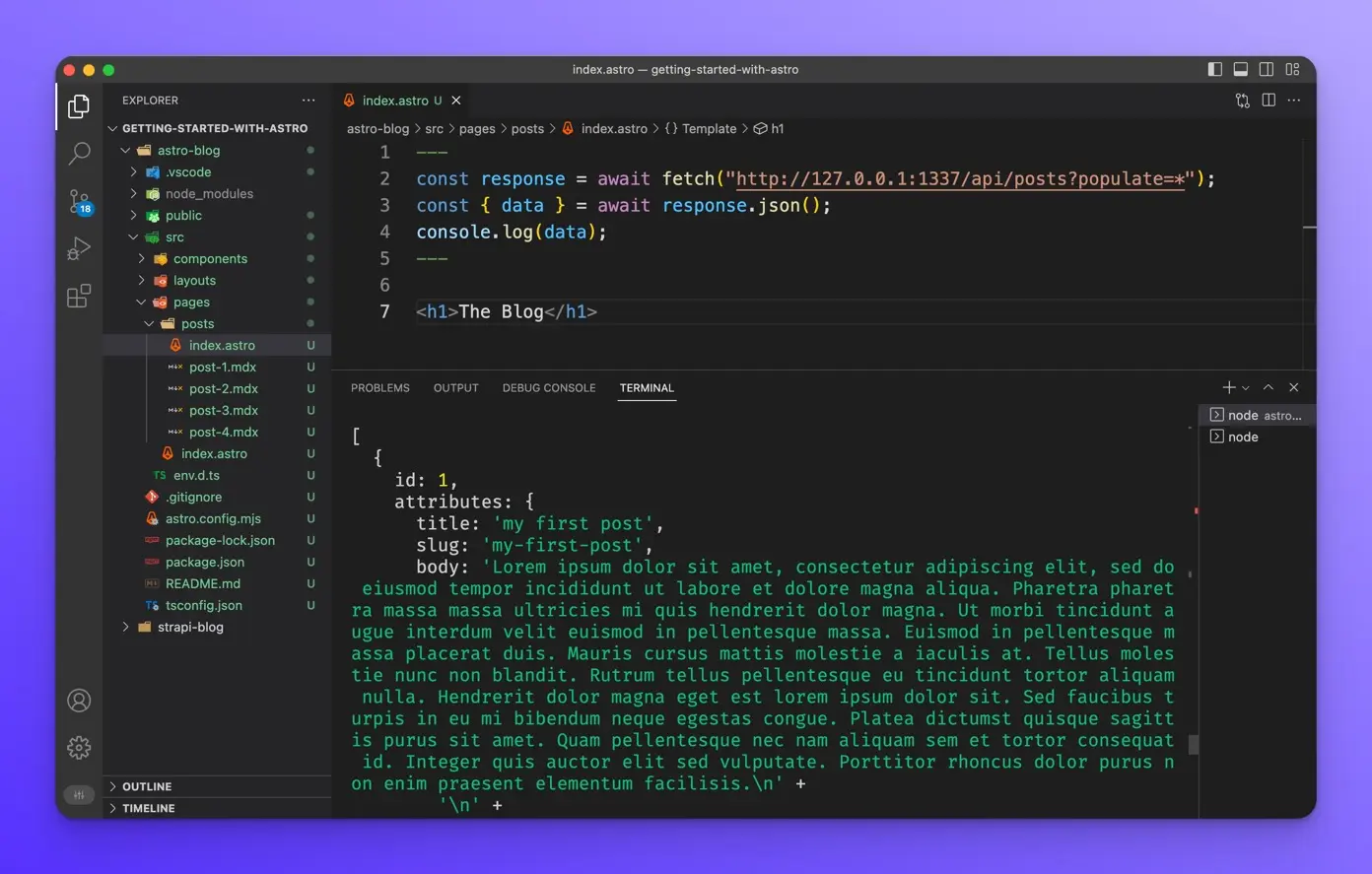
Task: Expand the TIMELINE section
Action: (x=217, y=808)
